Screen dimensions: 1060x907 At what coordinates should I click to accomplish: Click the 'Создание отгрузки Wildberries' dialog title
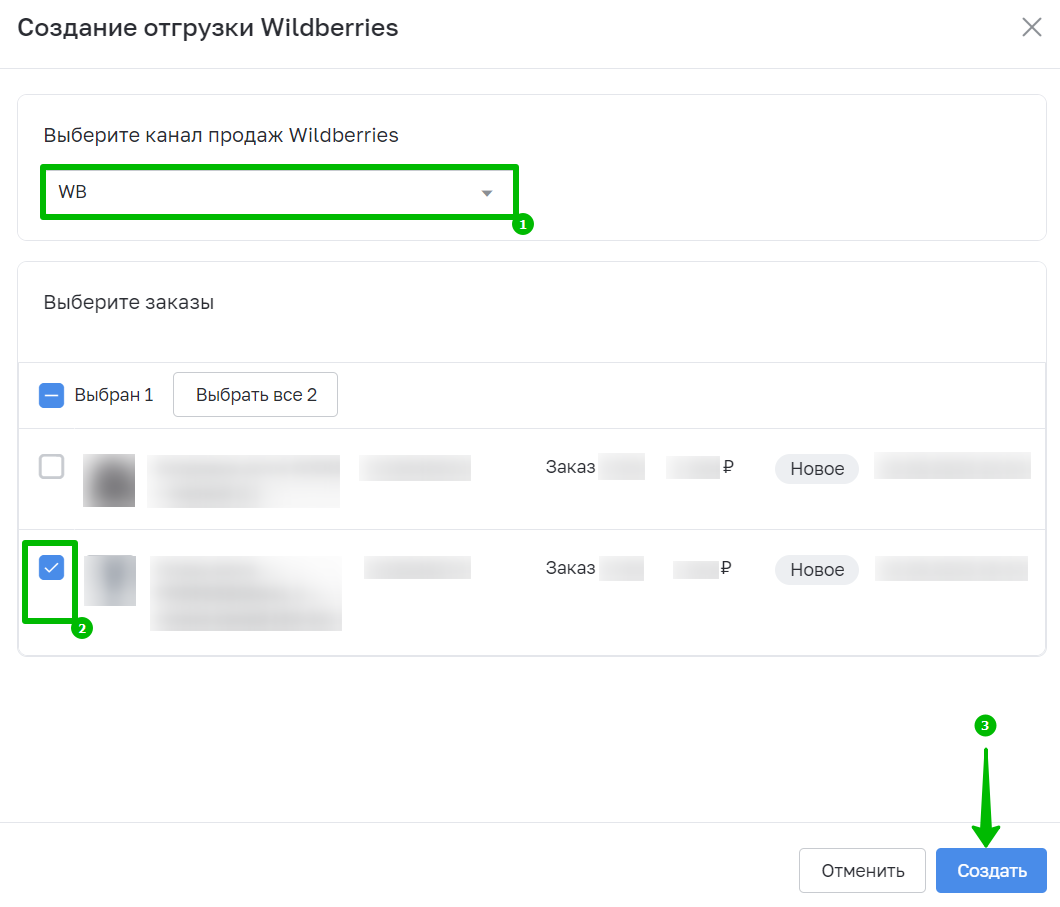point(208,28)
